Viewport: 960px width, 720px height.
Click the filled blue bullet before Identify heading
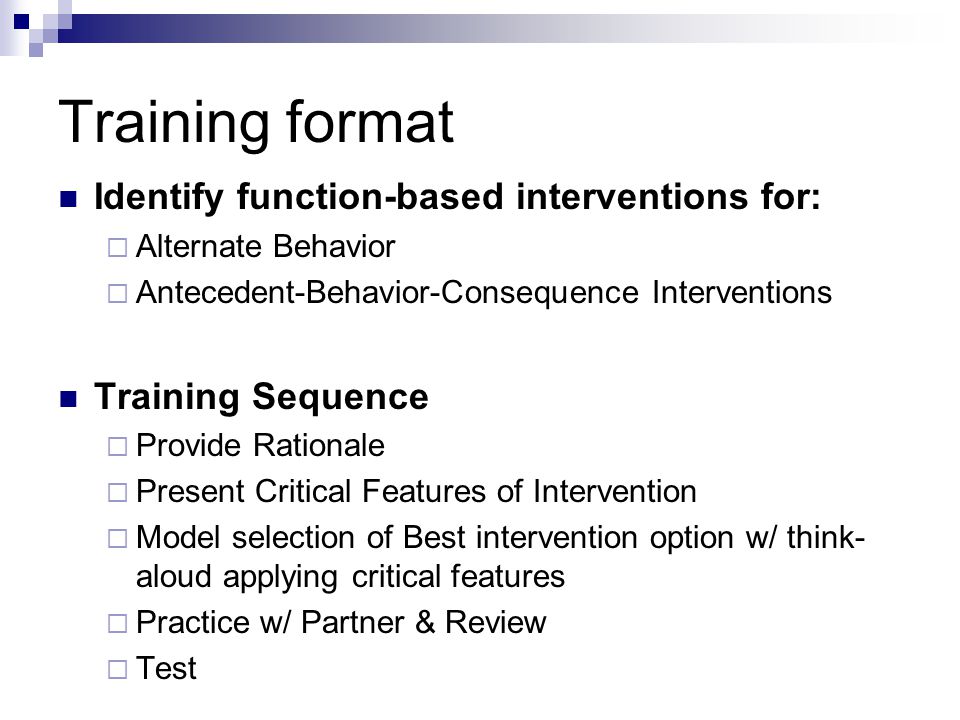pyautogui.click(x=69, y=200)
